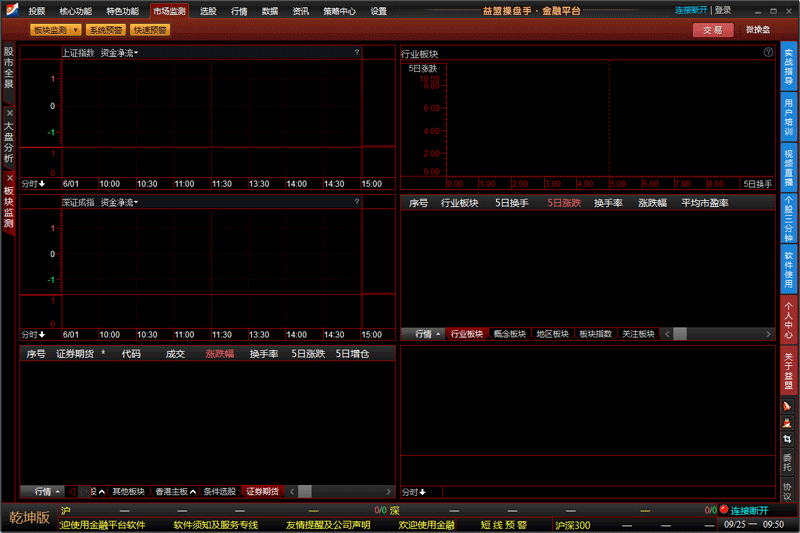
Task: Click help icon on 深证成指 chart
Action: pyautogui.click(x=357, y=201)
